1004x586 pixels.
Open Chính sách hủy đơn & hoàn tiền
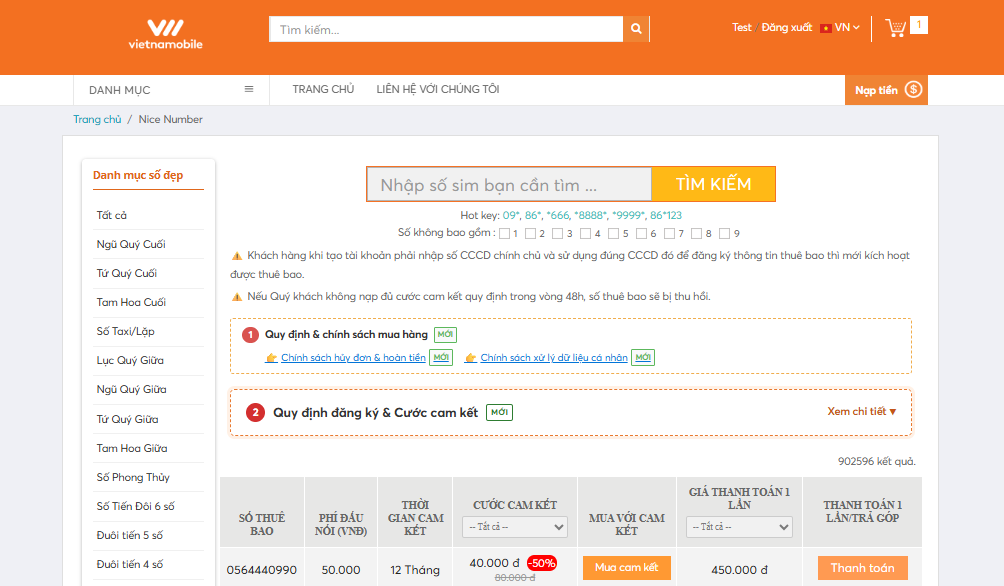[353, 357]
